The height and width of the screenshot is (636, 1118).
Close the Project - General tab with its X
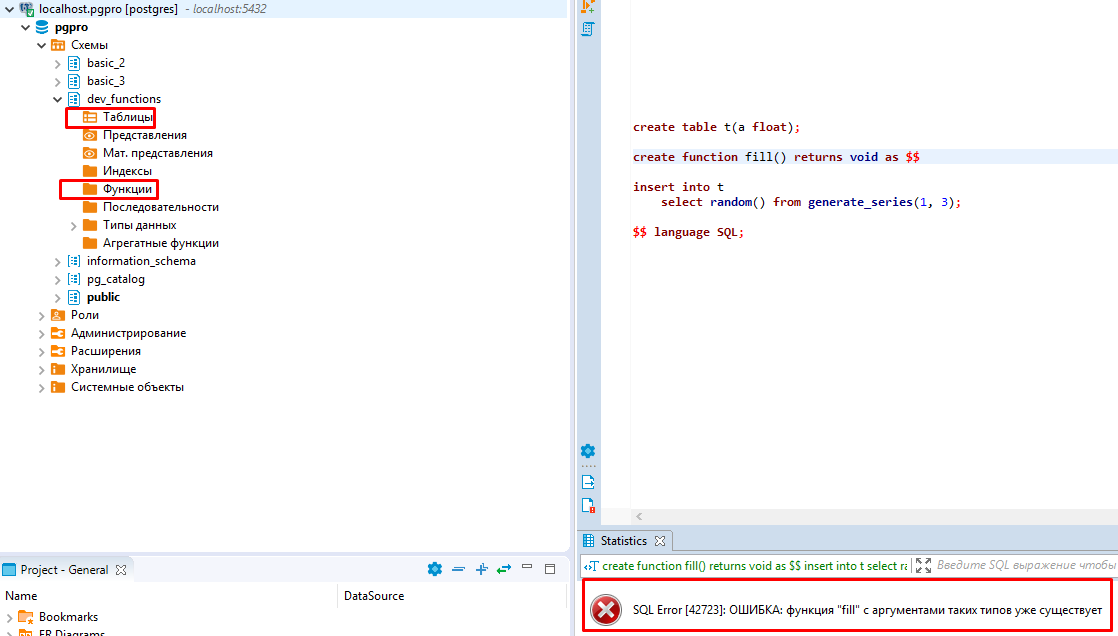[x=121, y=570]
